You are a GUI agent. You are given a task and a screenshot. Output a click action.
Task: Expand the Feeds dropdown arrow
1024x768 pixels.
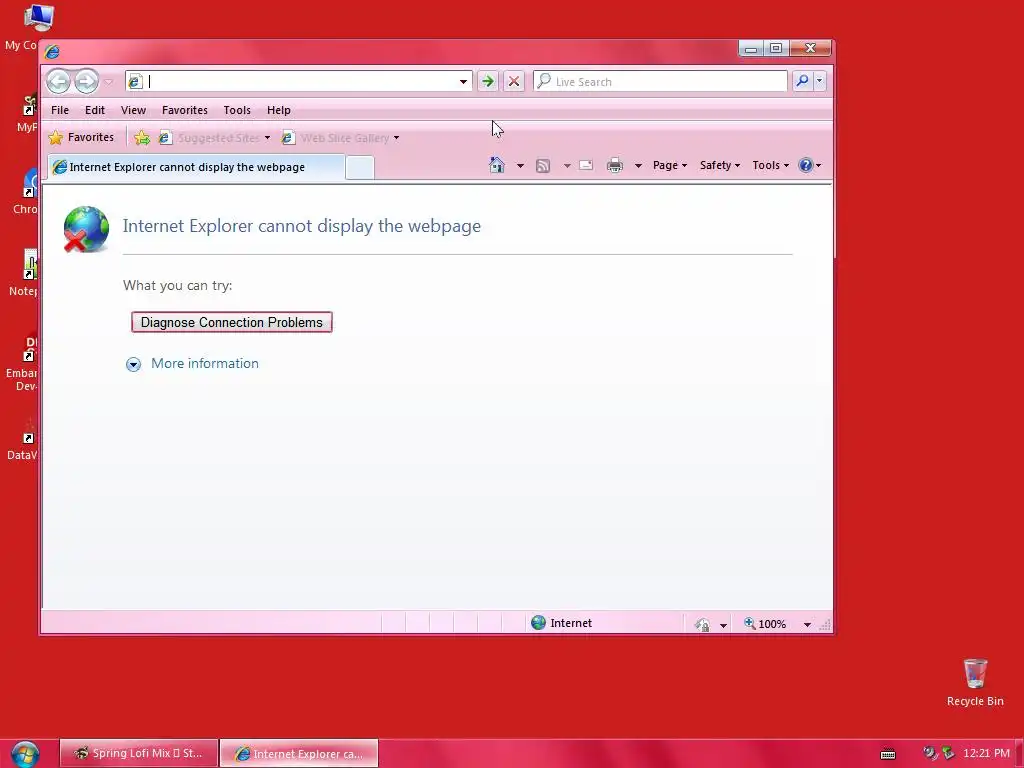pyautogui.click(x=567, y=166)
